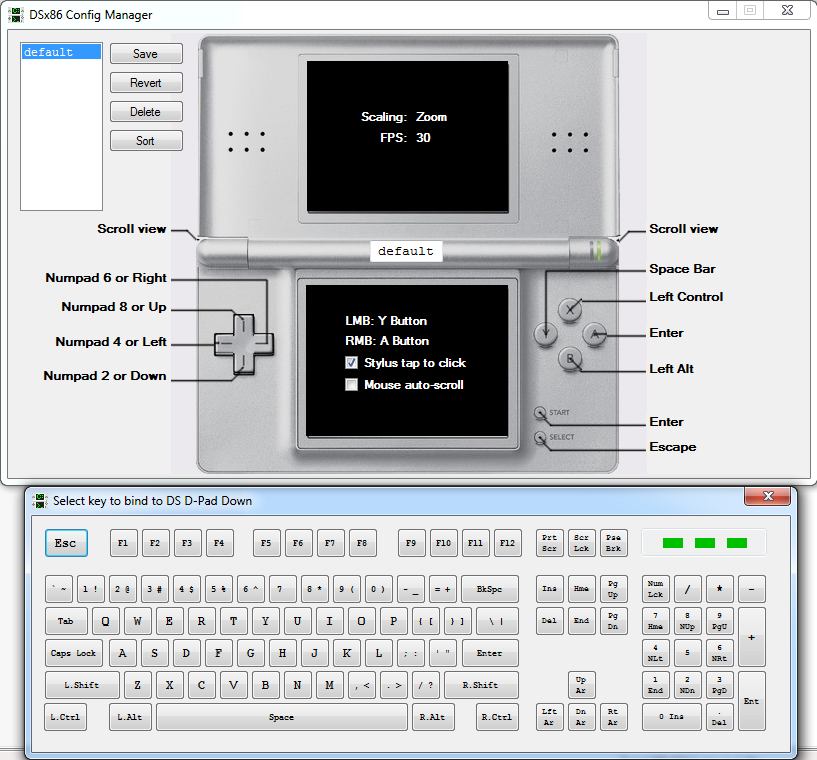Choose the numpad 8 NUp key
Image resolution: width=817 pixels, height=760 pixels.
(x=688, y=621)
